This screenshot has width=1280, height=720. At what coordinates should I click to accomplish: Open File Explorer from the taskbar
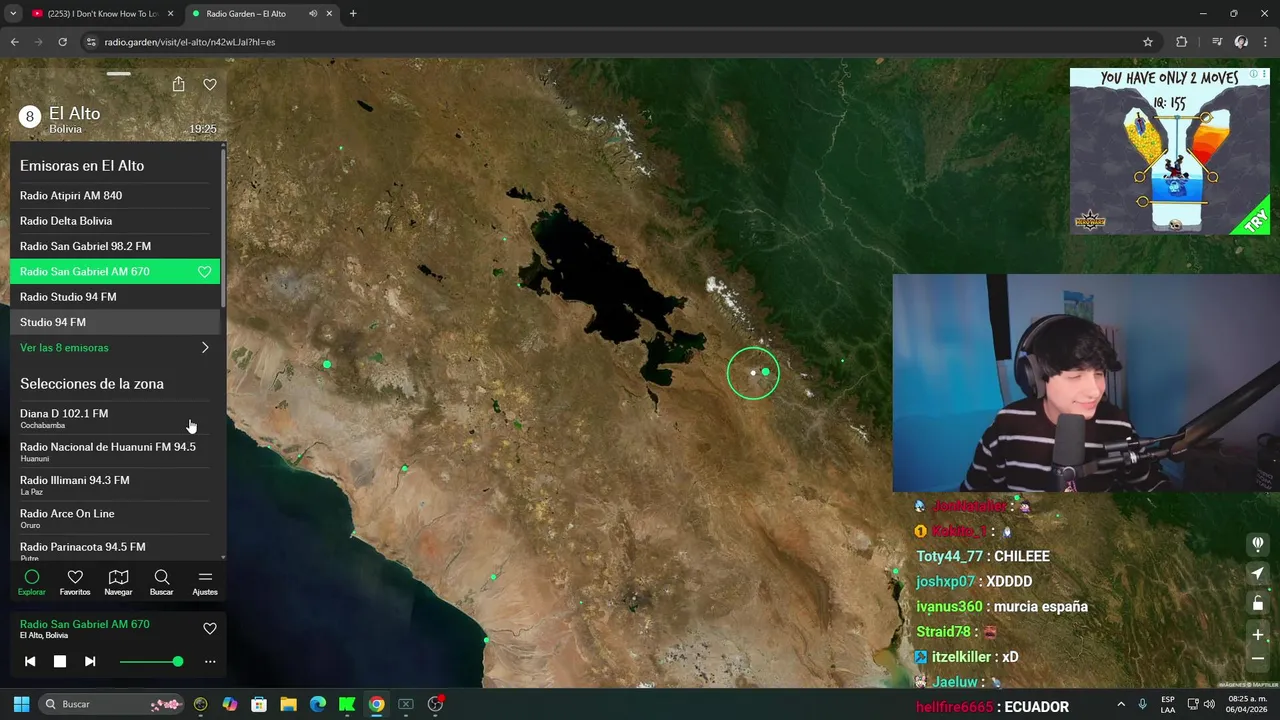click(288, 704)
